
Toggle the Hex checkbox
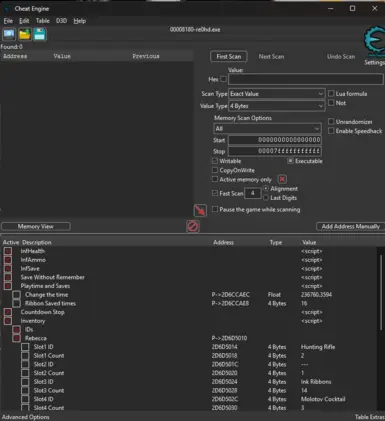(x=223, y=79)
